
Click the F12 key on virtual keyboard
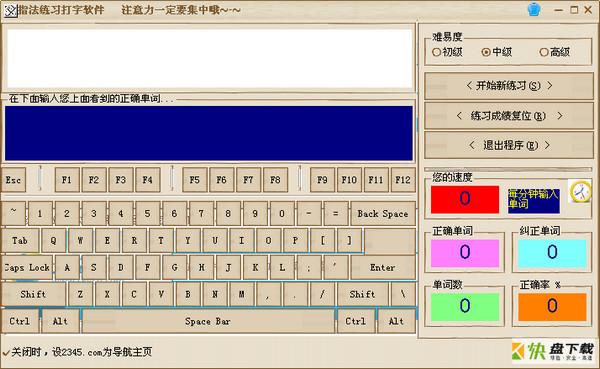pos(403,180)
